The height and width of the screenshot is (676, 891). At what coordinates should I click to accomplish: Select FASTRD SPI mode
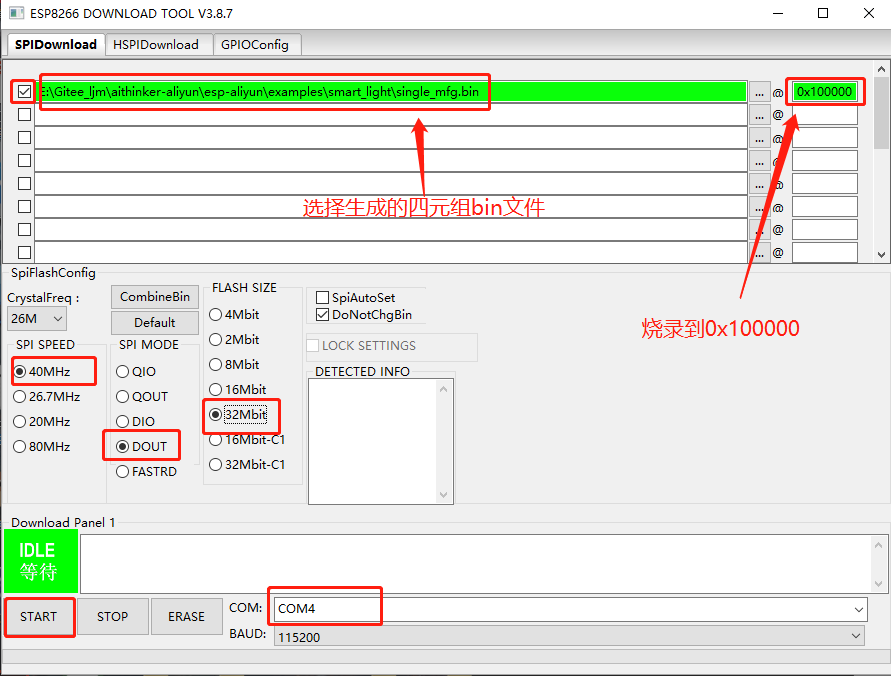click(x=147, y=471)
